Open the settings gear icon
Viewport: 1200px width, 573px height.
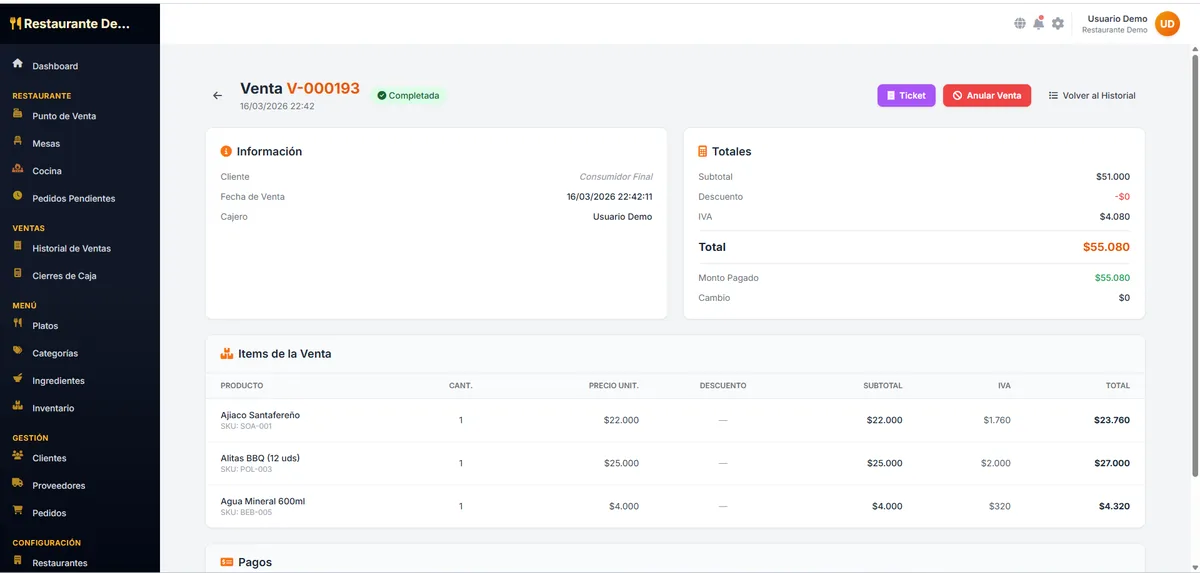(1058, 23)
